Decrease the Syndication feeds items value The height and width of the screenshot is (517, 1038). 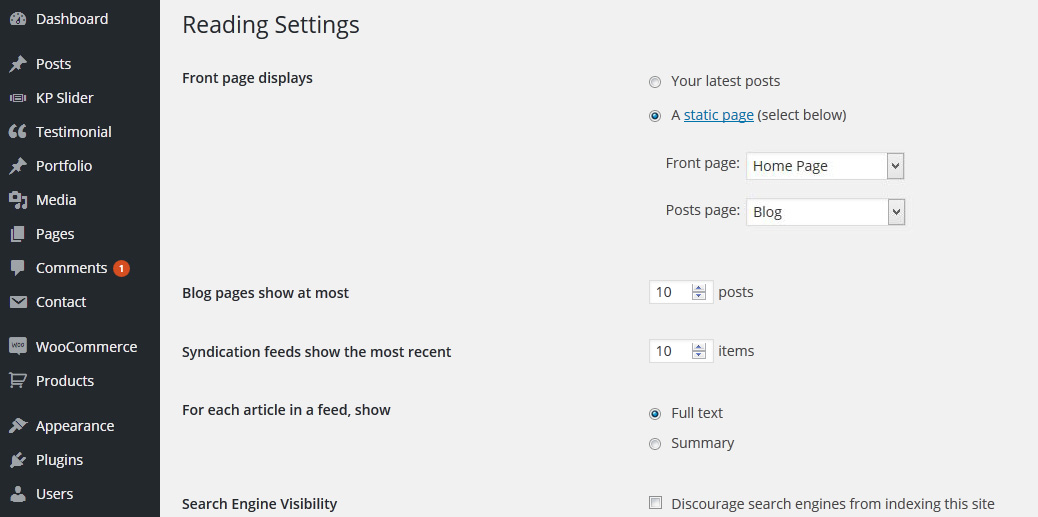pos(699,356)
